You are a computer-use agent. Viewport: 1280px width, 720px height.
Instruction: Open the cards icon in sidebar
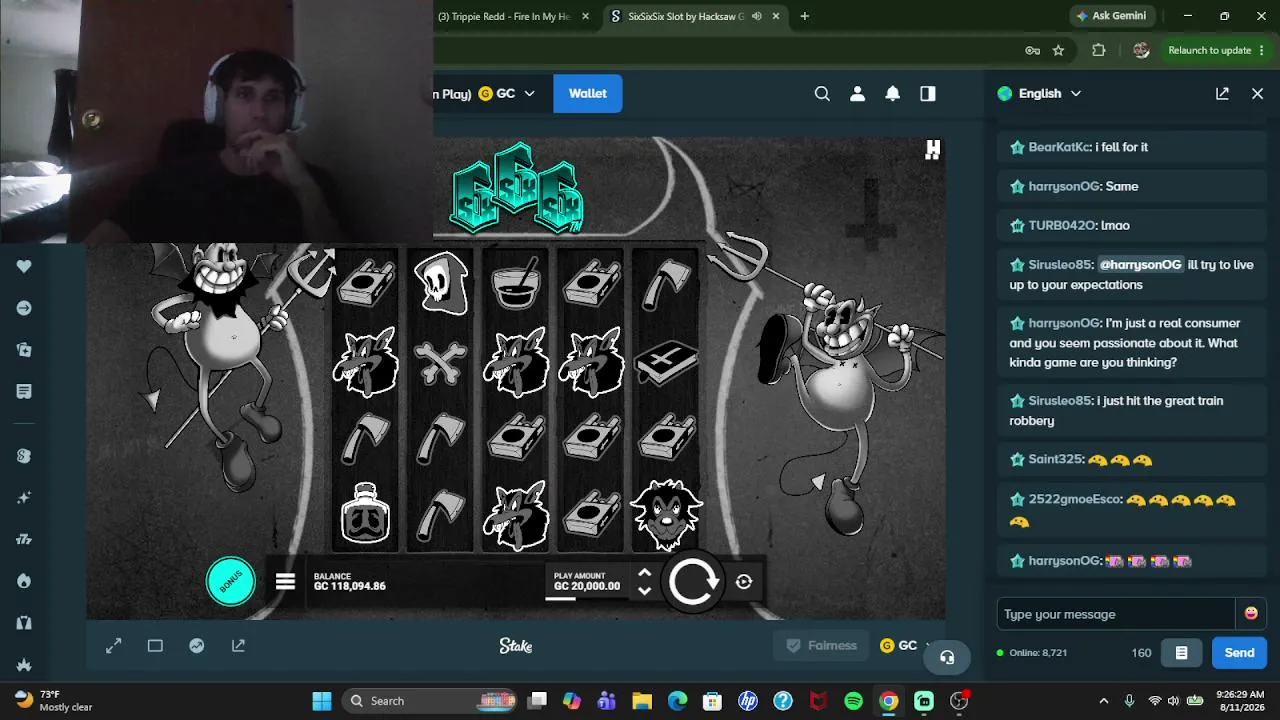[24, 350]
